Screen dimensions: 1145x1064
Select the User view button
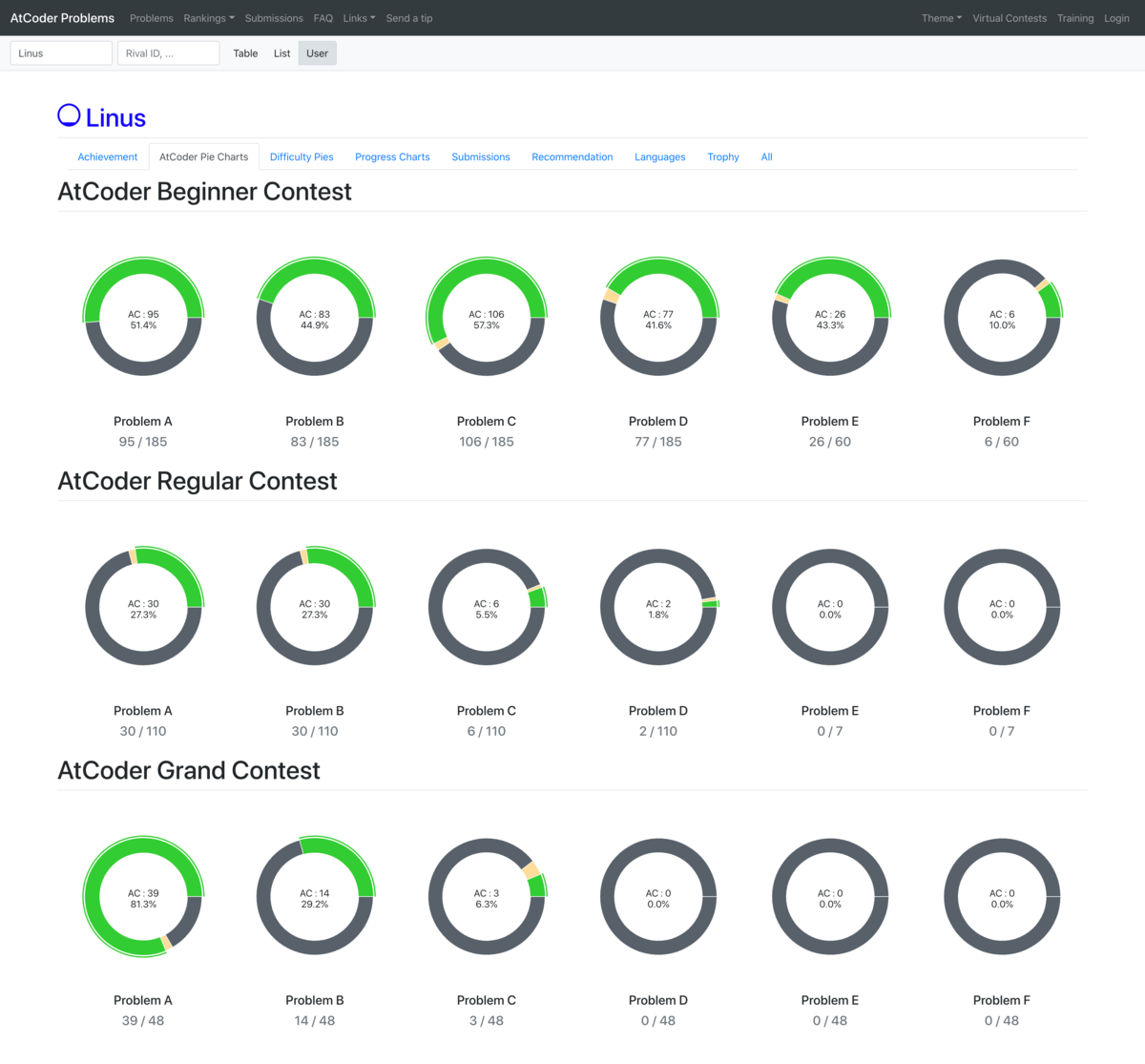pyautogui.click(x=317, y=53)
